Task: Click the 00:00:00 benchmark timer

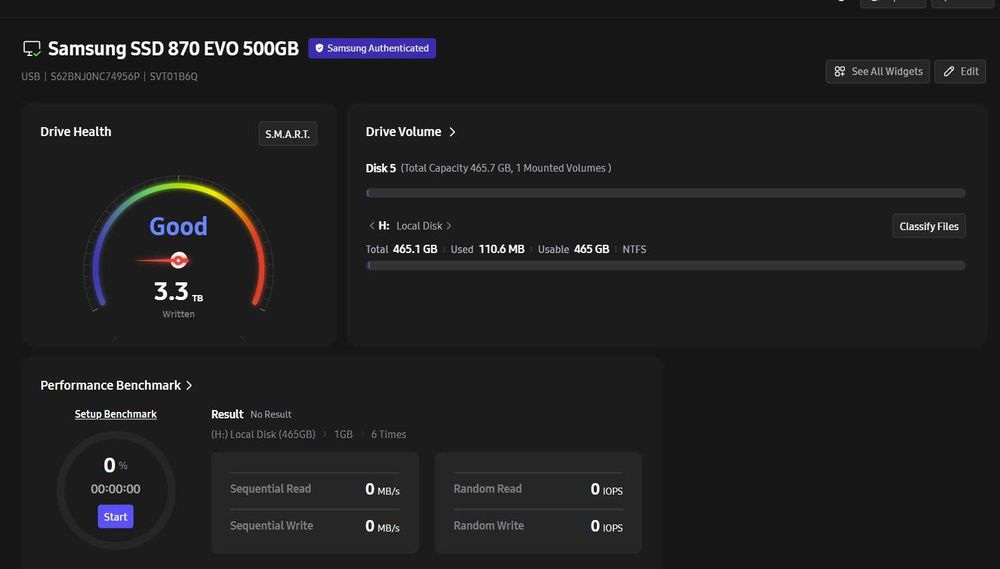Action: (x=115, y=489)
